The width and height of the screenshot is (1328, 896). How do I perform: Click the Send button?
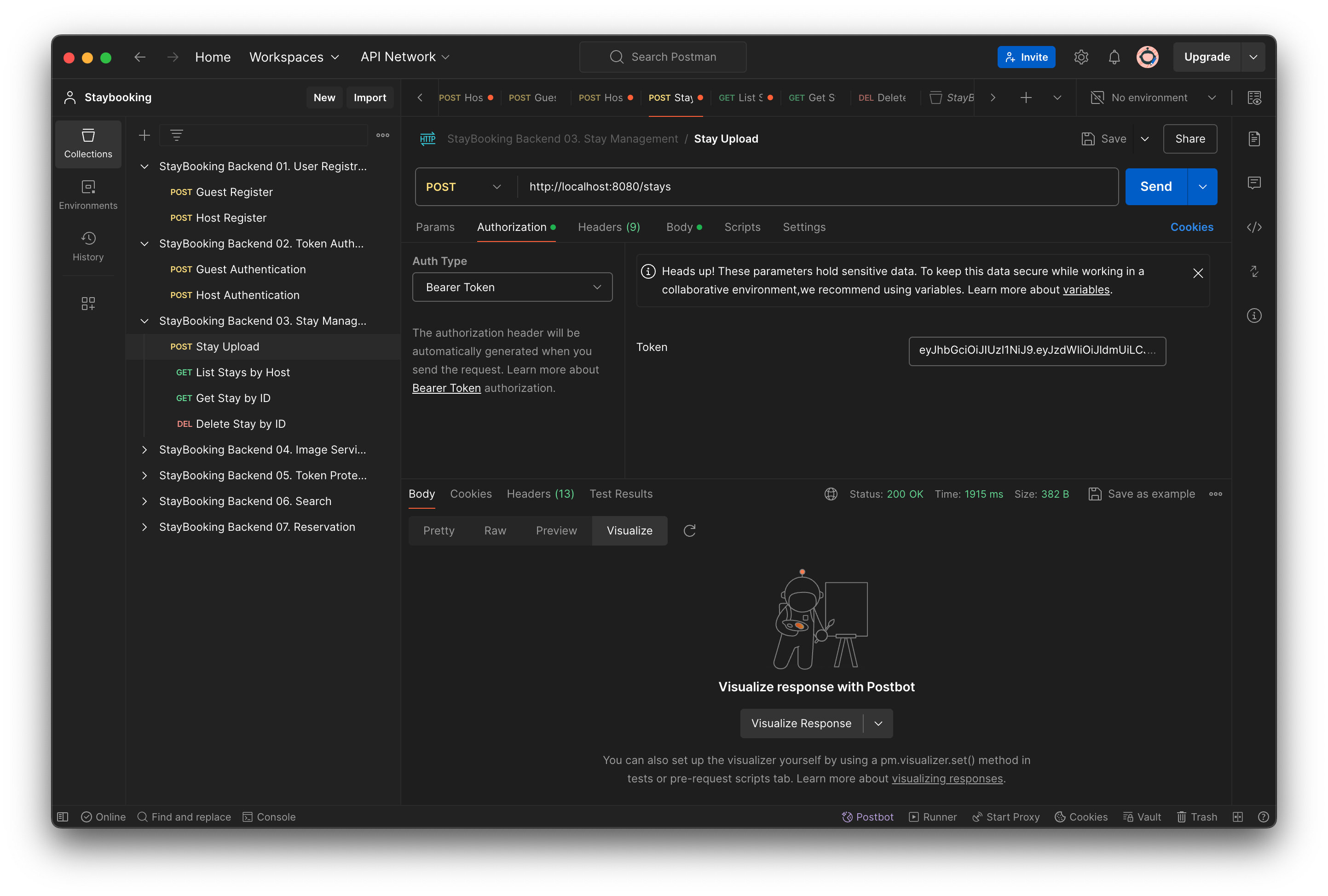point(1155,186)
